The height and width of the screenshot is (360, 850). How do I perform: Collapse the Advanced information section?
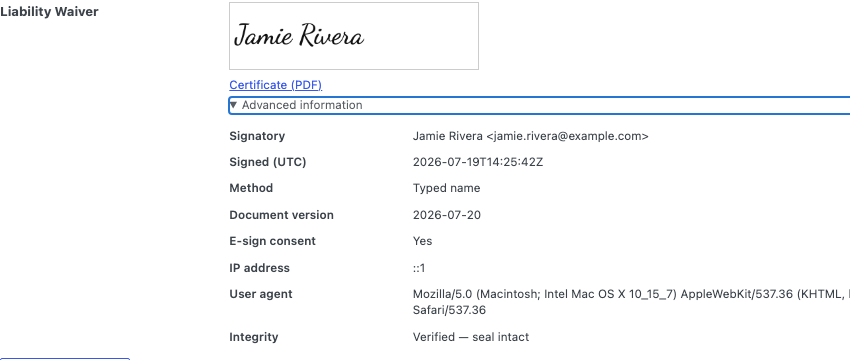coord(539,105)
